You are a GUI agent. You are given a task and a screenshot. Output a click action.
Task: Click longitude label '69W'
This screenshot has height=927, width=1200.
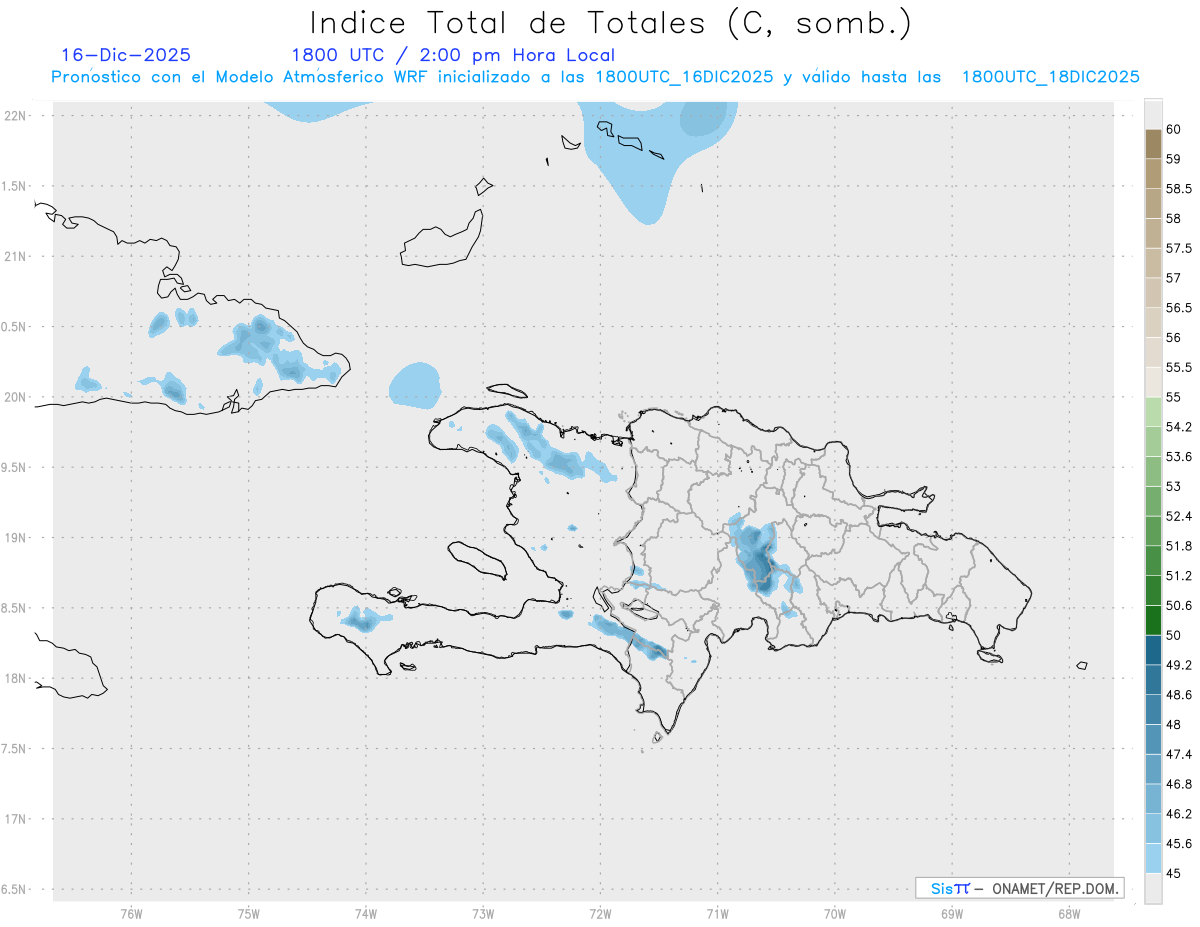952,913
